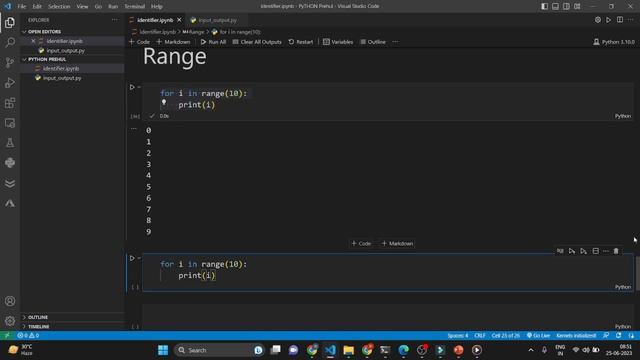Open the Variables panel
Image resolution: width=640 pixels, height=360 pixels.
coord(338,42)
